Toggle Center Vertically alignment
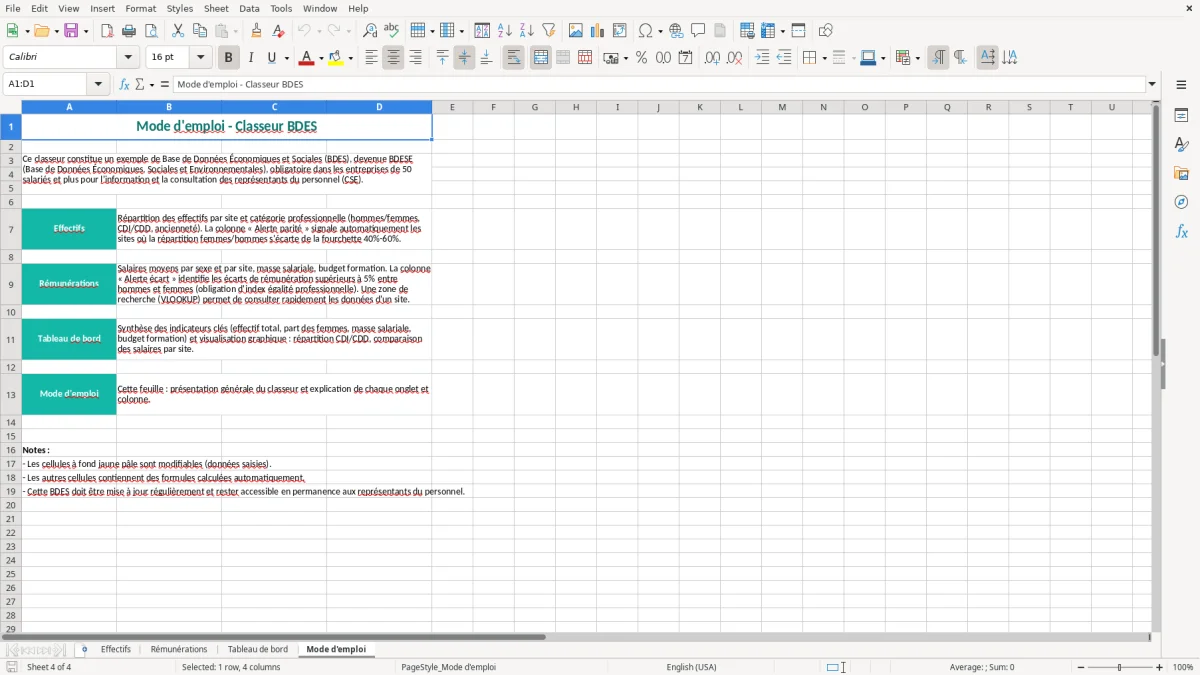 464,58
